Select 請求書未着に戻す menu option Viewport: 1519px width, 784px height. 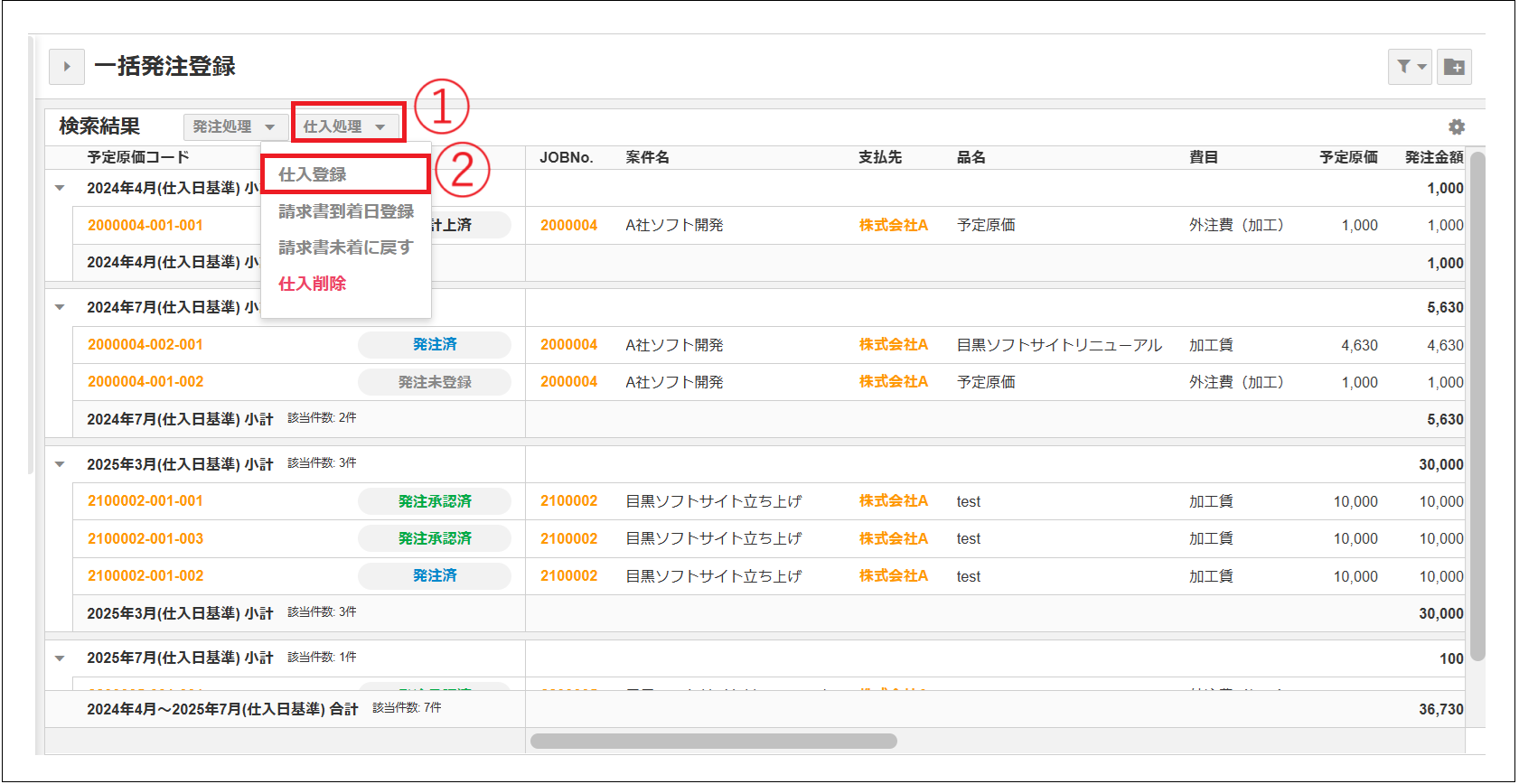tap(346, 247)
